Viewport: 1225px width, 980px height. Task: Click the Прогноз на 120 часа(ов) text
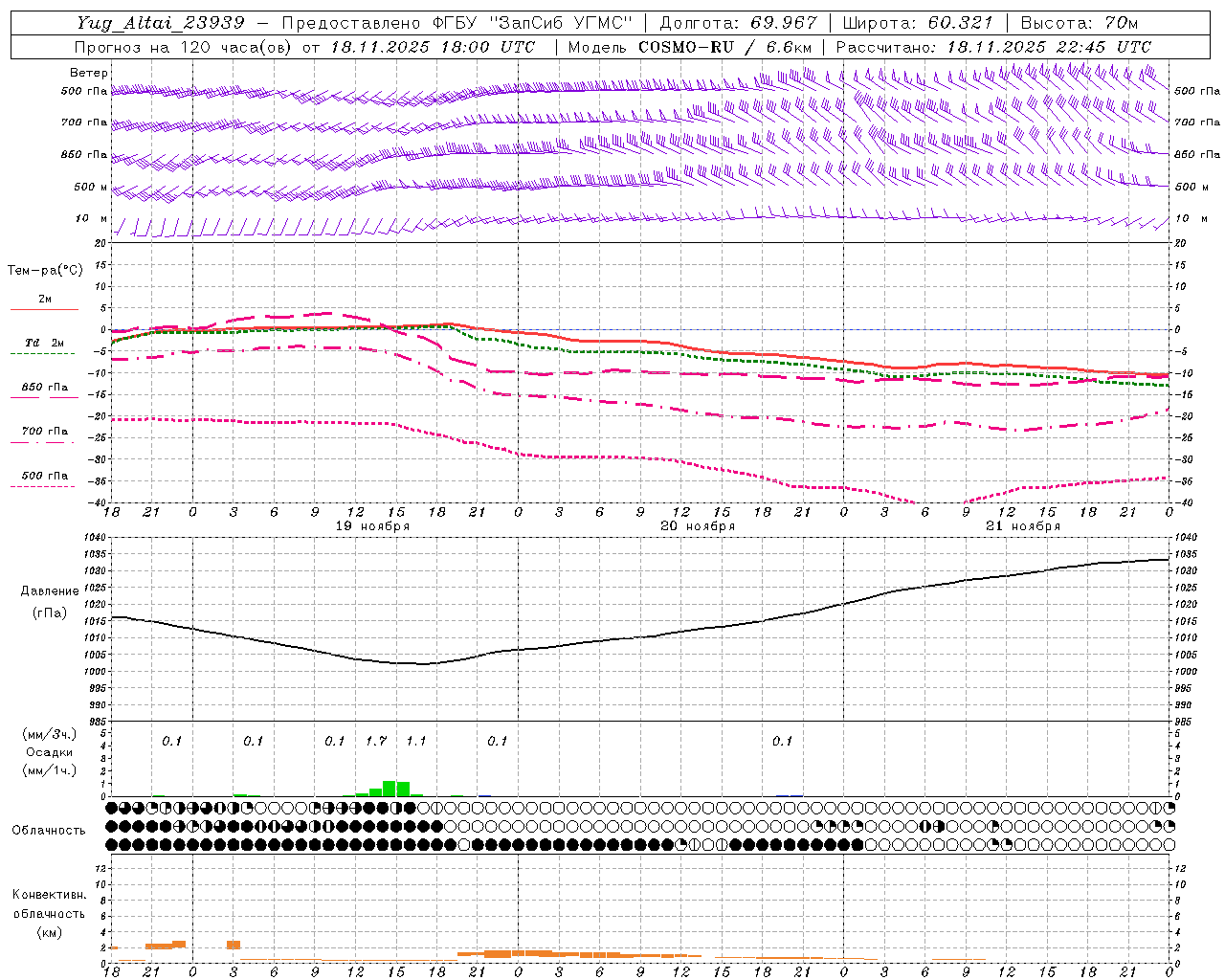[184, 47]
